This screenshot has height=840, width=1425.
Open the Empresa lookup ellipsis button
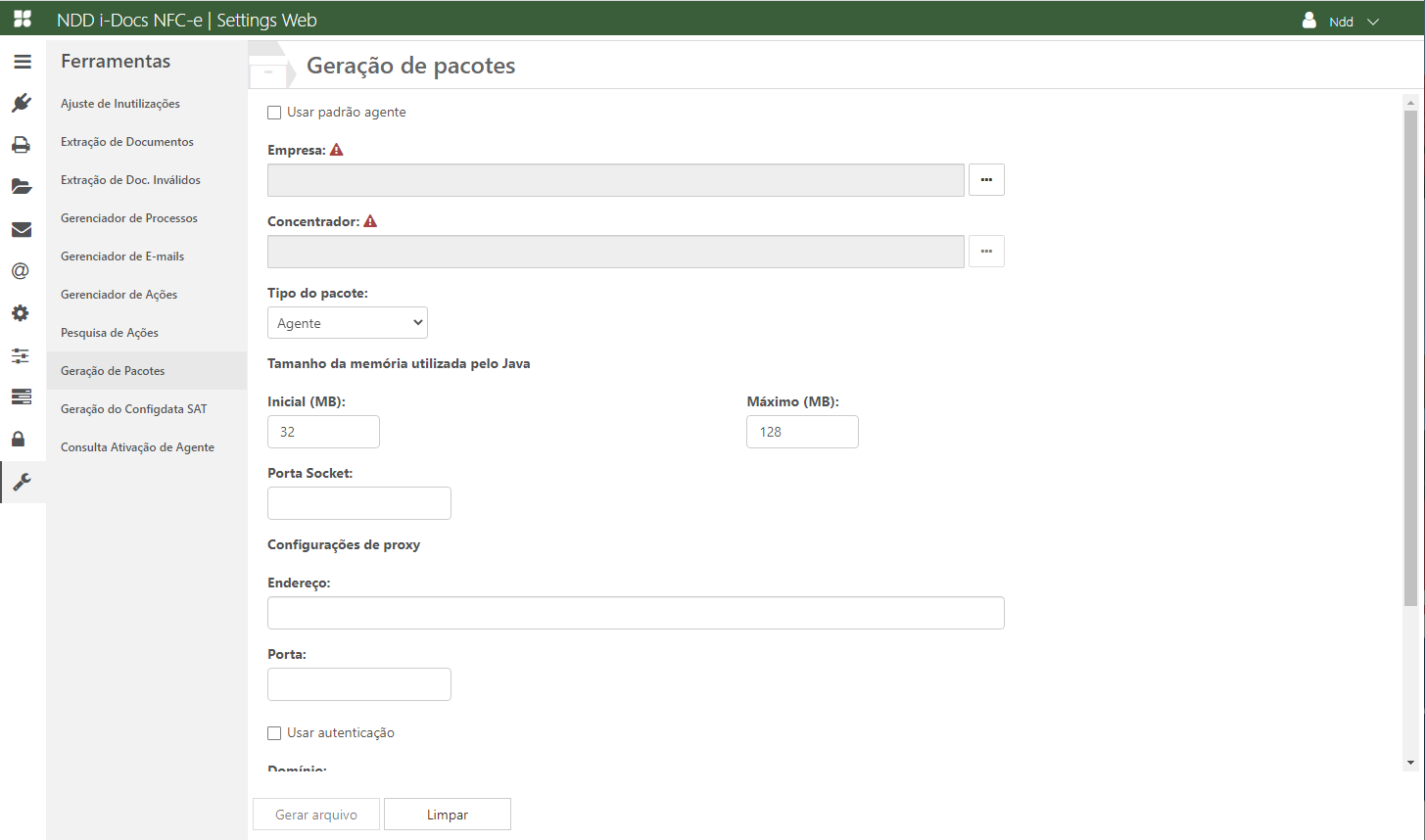click(x=986, y=180)
